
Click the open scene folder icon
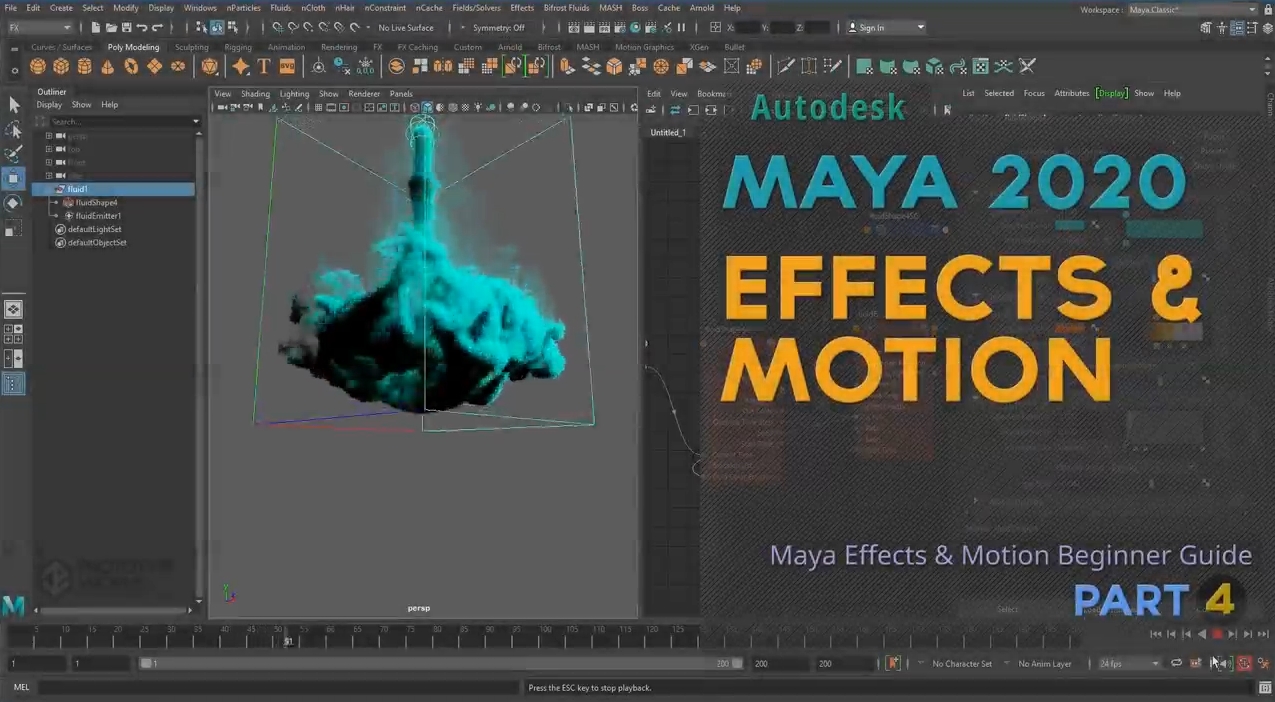click(x=110, y=28)
